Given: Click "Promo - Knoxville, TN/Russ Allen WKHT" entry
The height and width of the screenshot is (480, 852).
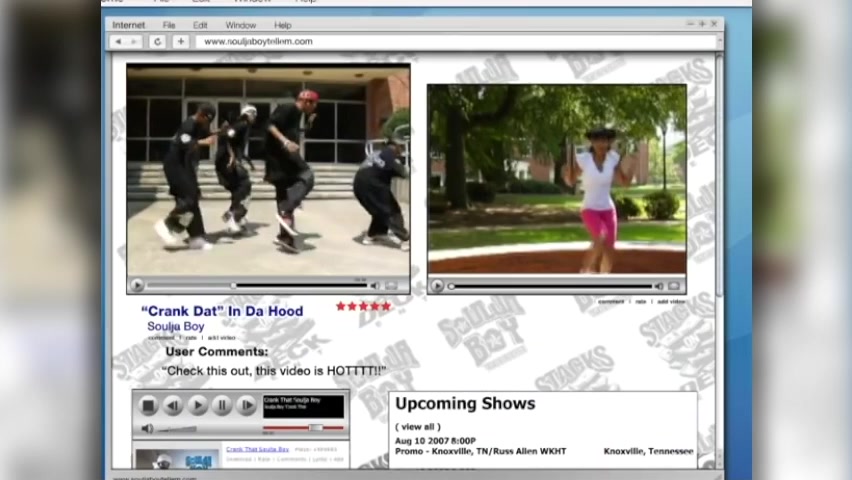Looking at the screenshot, I should [480, 451].
